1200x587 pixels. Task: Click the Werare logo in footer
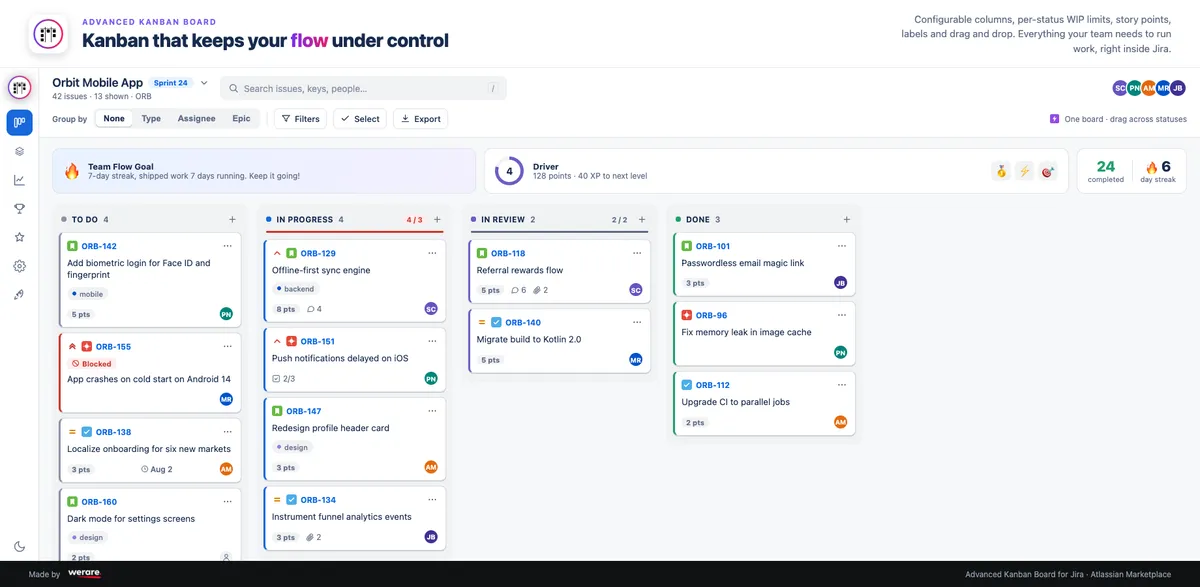(85, 574)
